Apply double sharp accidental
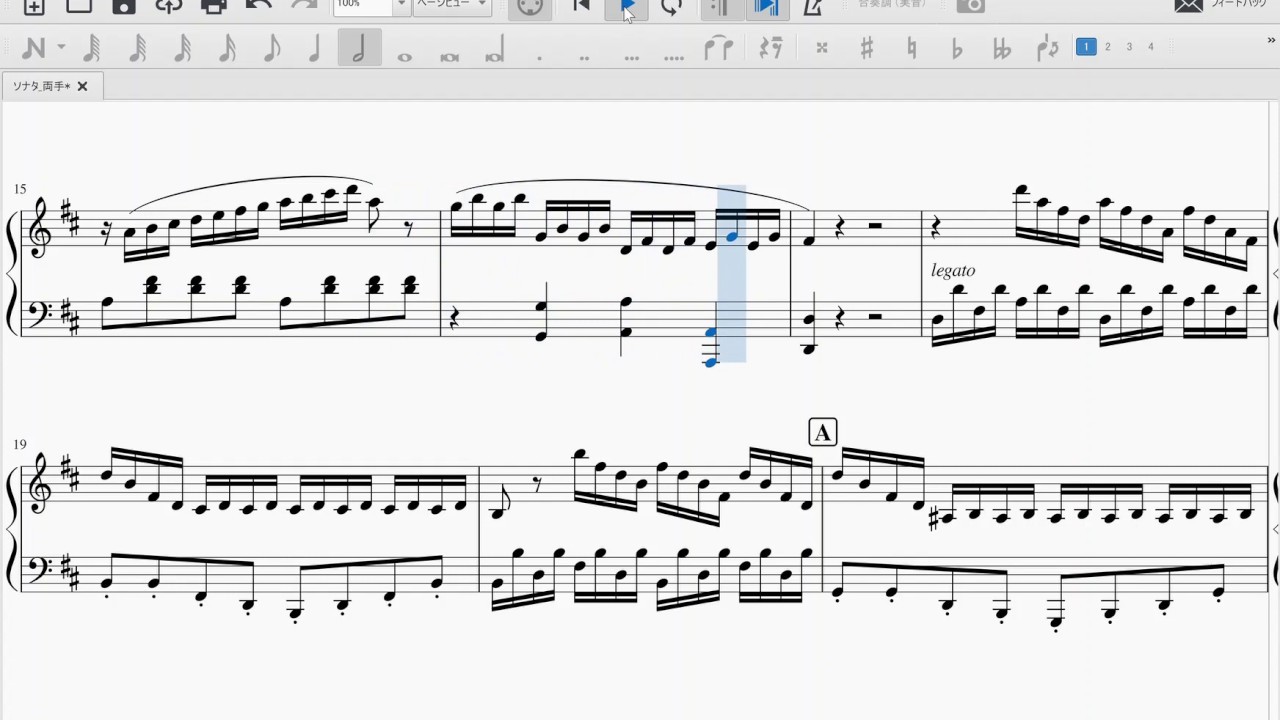1280x720 pixels. click(x=822, y=48)
